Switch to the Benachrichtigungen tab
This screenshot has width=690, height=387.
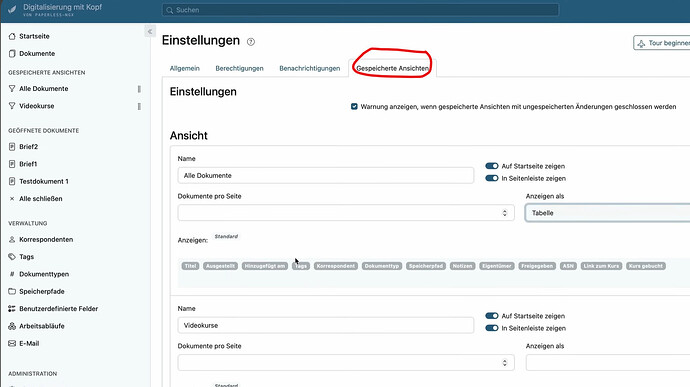tap(310, 68)
